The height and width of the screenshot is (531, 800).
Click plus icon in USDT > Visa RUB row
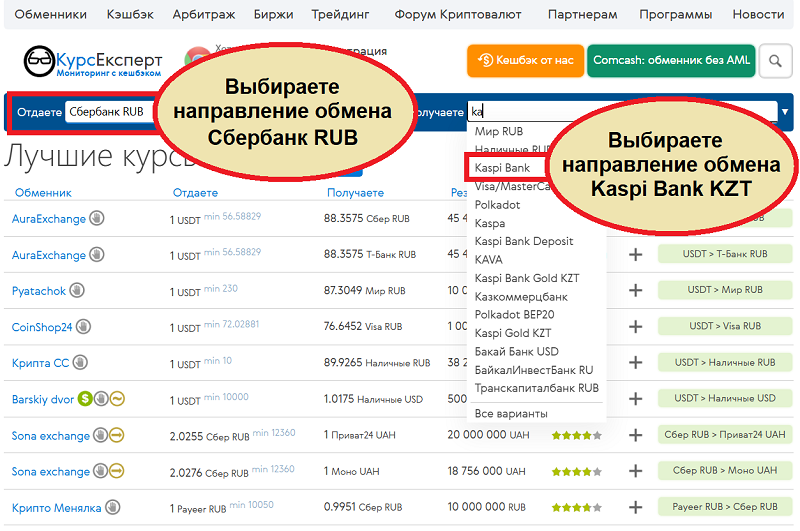(635, 326)
